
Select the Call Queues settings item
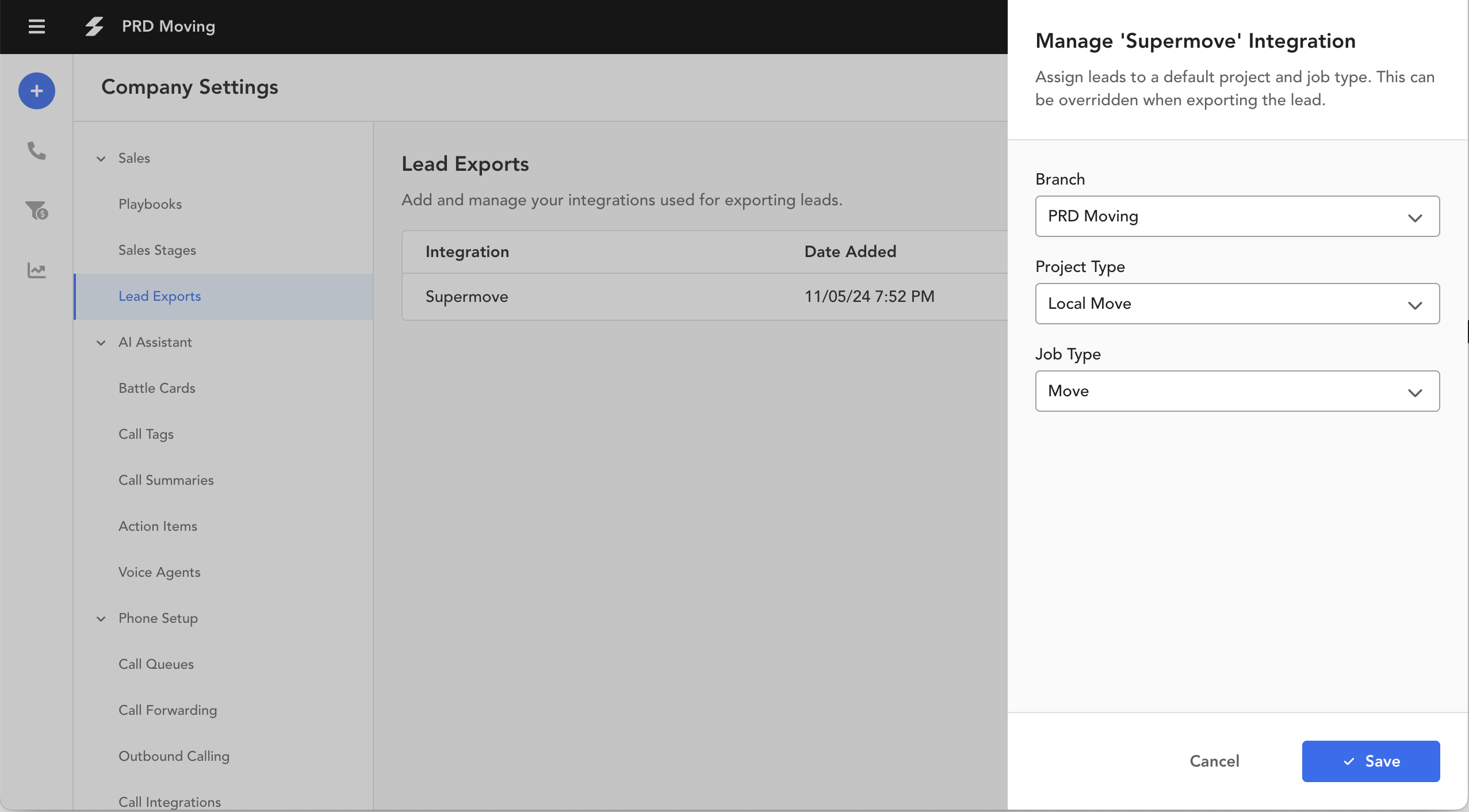click(156, 664)
